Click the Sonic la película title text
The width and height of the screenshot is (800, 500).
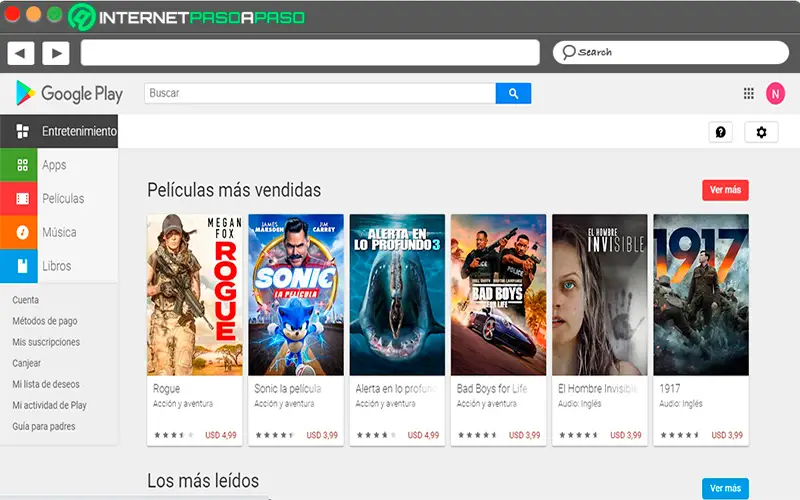click(x=288, y=389)
